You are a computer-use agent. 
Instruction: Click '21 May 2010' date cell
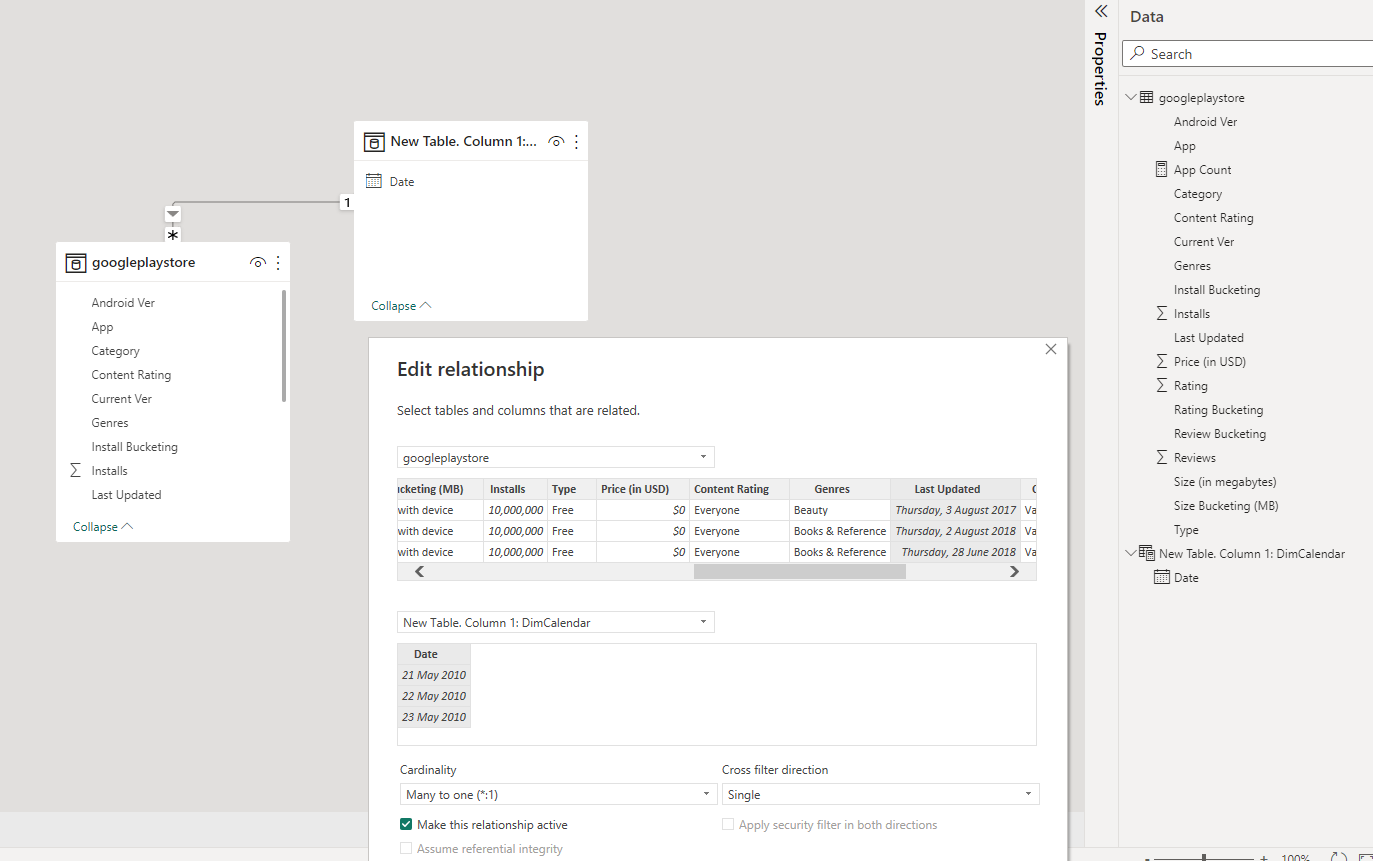pos(434,675)
